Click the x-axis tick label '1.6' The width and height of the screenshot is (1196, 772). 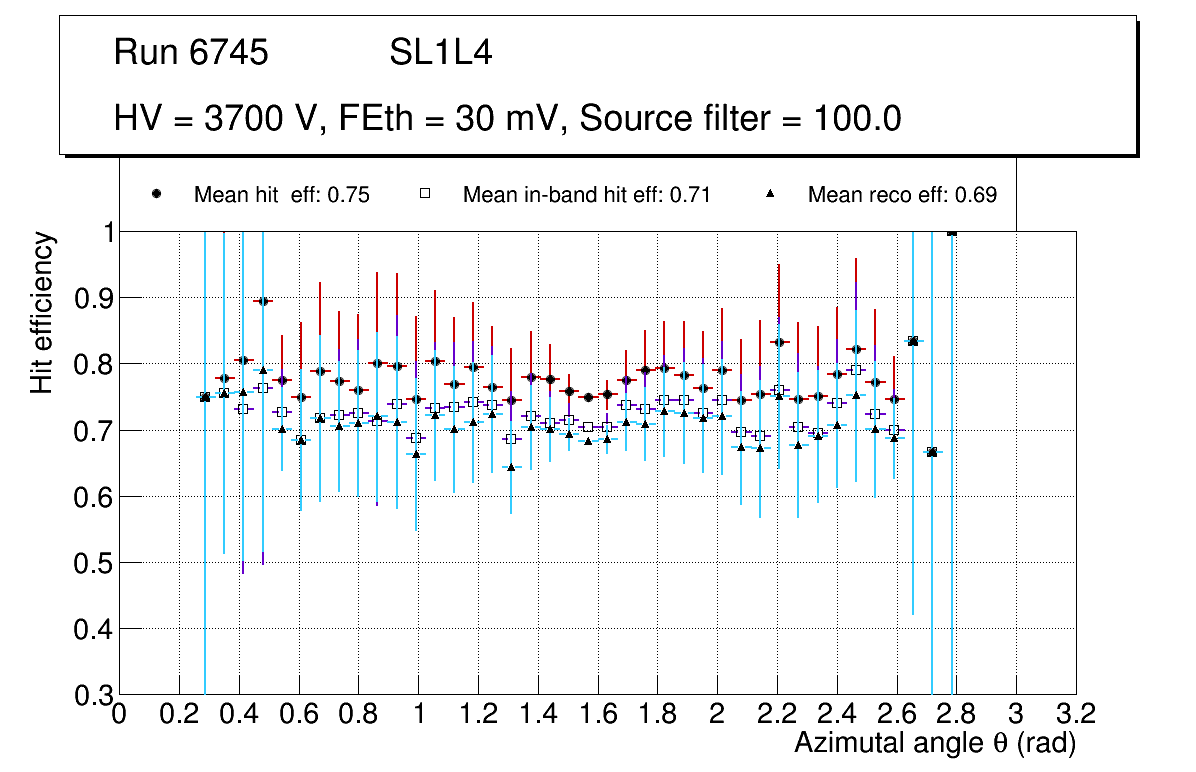tap(597, 713)
